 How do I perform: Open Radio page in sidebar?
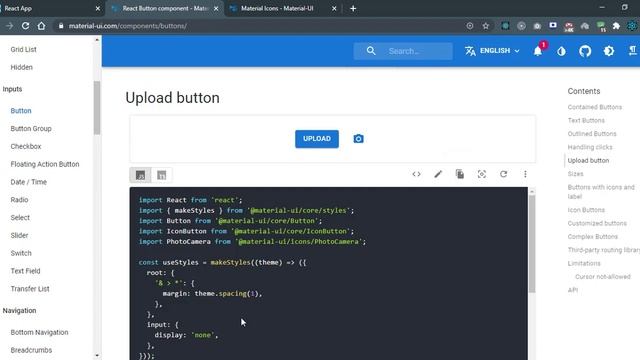(x=19, y=200)
